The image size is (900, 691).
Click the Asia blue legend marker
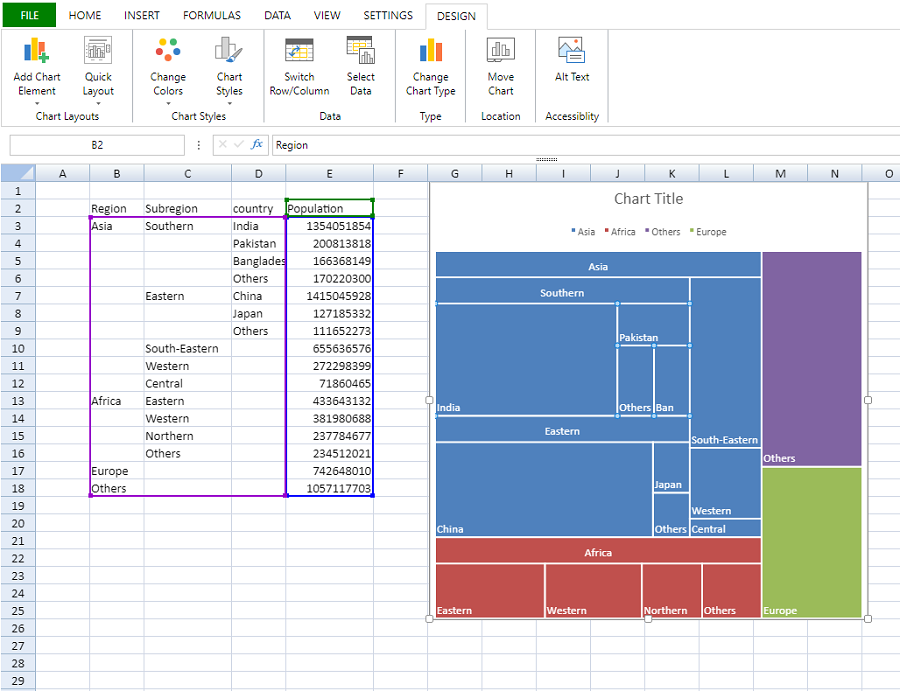pos(573,231)
